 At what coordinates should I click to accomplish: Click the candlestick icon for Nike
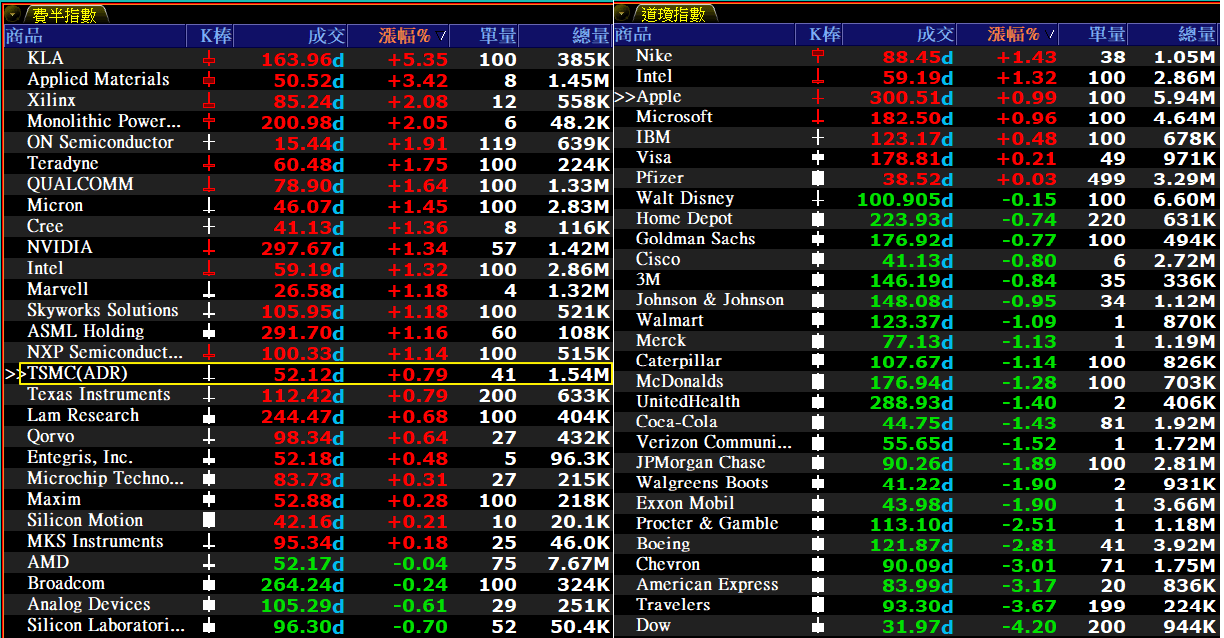[x=818, y=57]
